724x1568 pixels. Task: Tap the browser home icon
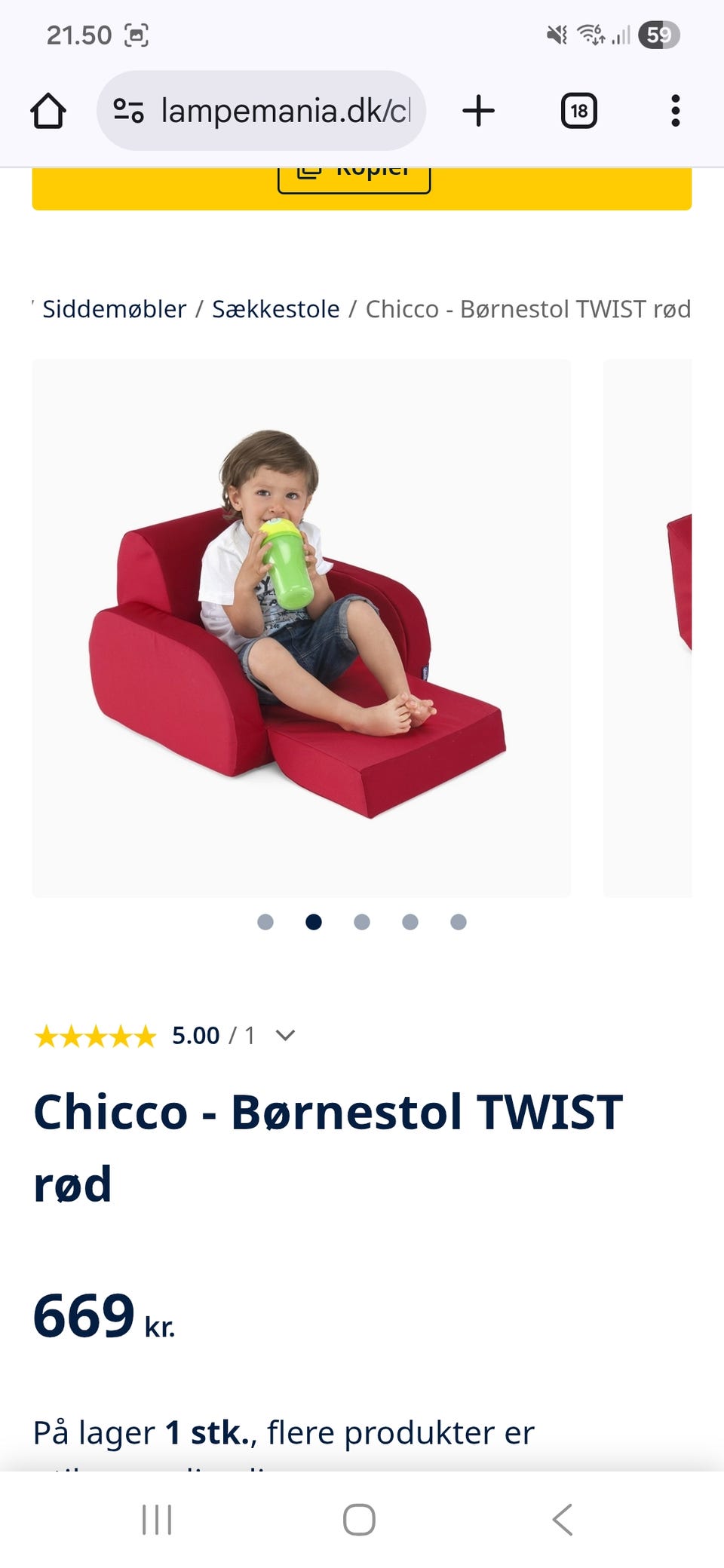(48, 111)
